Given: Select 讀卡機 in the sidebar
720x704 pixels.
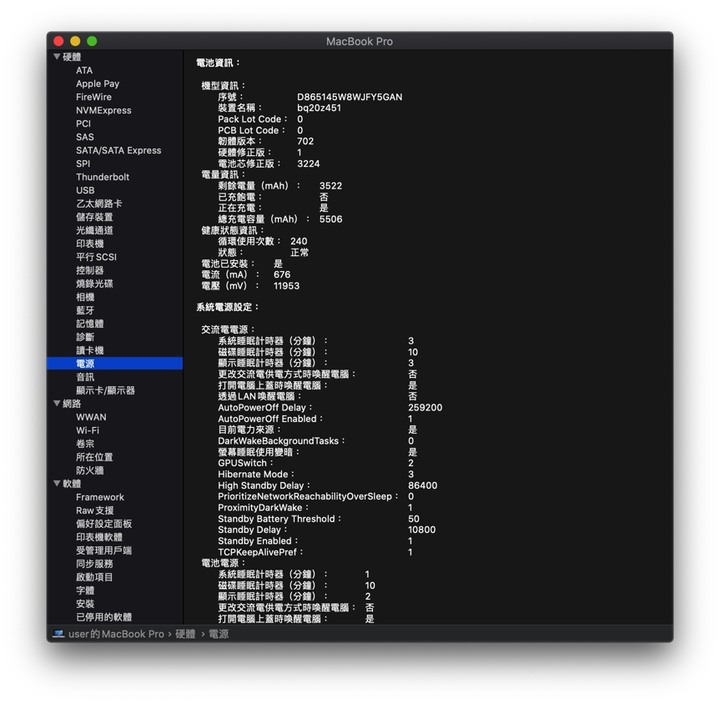Looking at the screenshot, I should pos(90,350).
